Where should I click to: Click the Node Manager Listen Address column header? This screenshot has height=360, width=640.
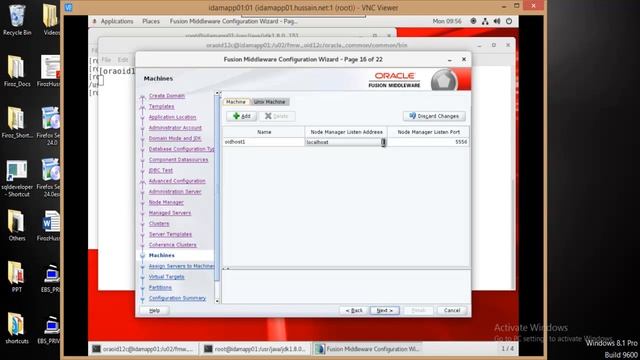click(x=346, y=132)
